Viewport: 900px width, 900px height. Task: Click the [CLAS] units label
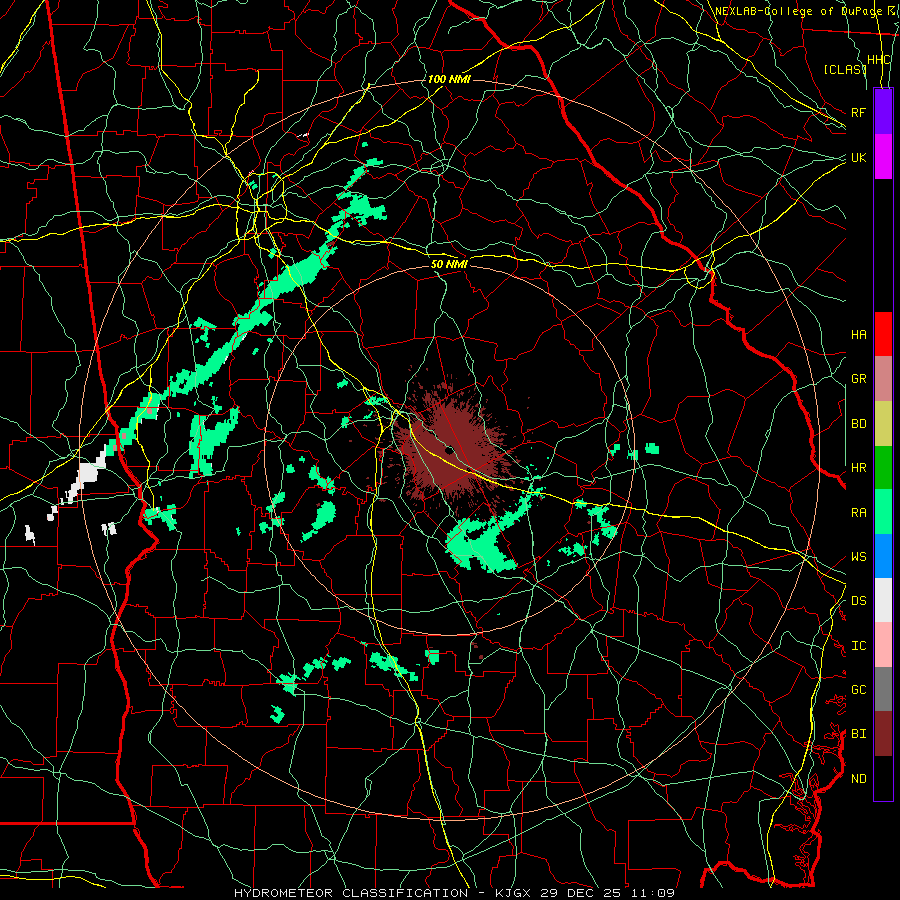click(845, 69)
